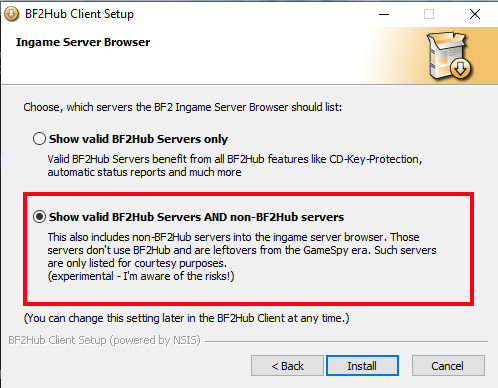Screen dimensions: 498x388
Task: Go back with the < Back button
Action: point(287,366)
